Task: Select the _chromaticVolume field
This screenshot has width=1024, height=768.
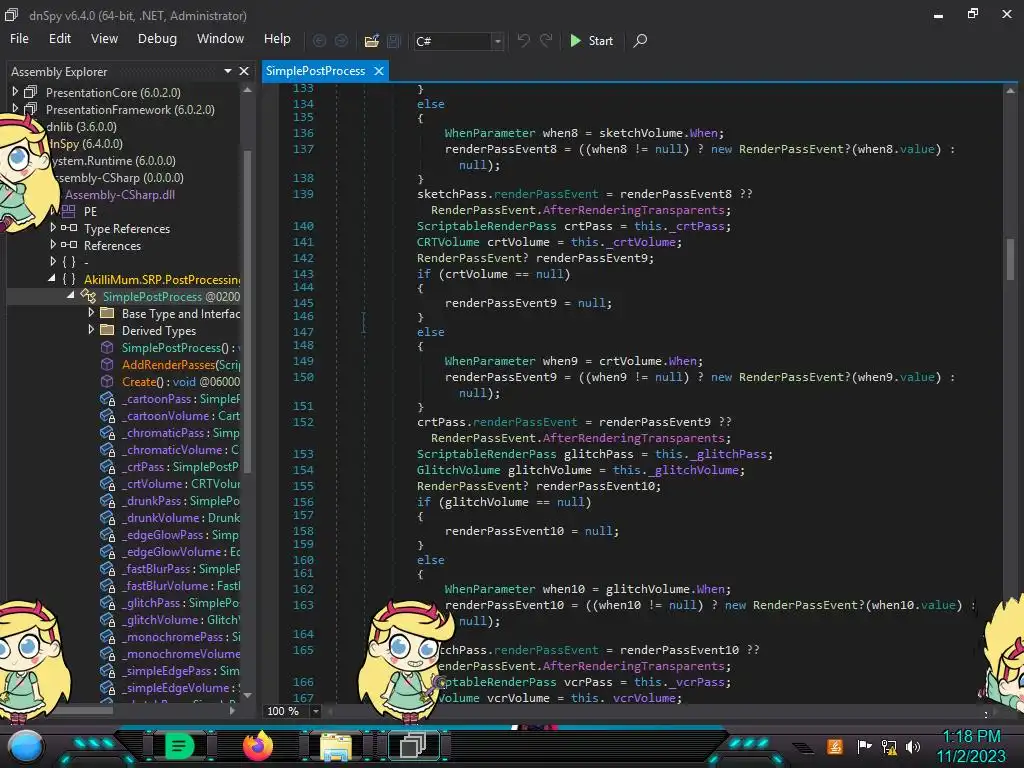Action: (x=180, y=449)
